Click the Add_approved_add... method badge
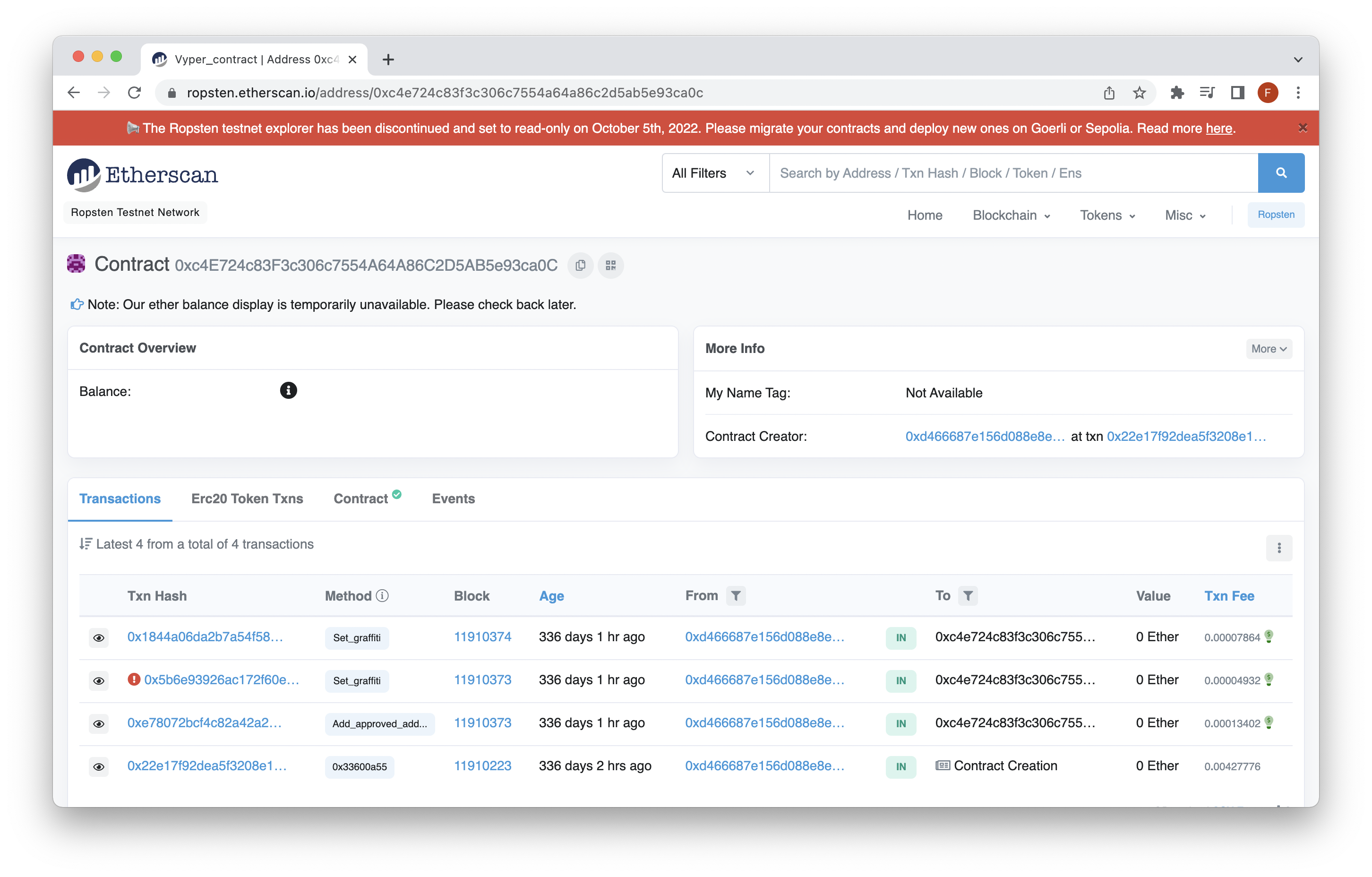1372x877 pixels. pos(379,724)
